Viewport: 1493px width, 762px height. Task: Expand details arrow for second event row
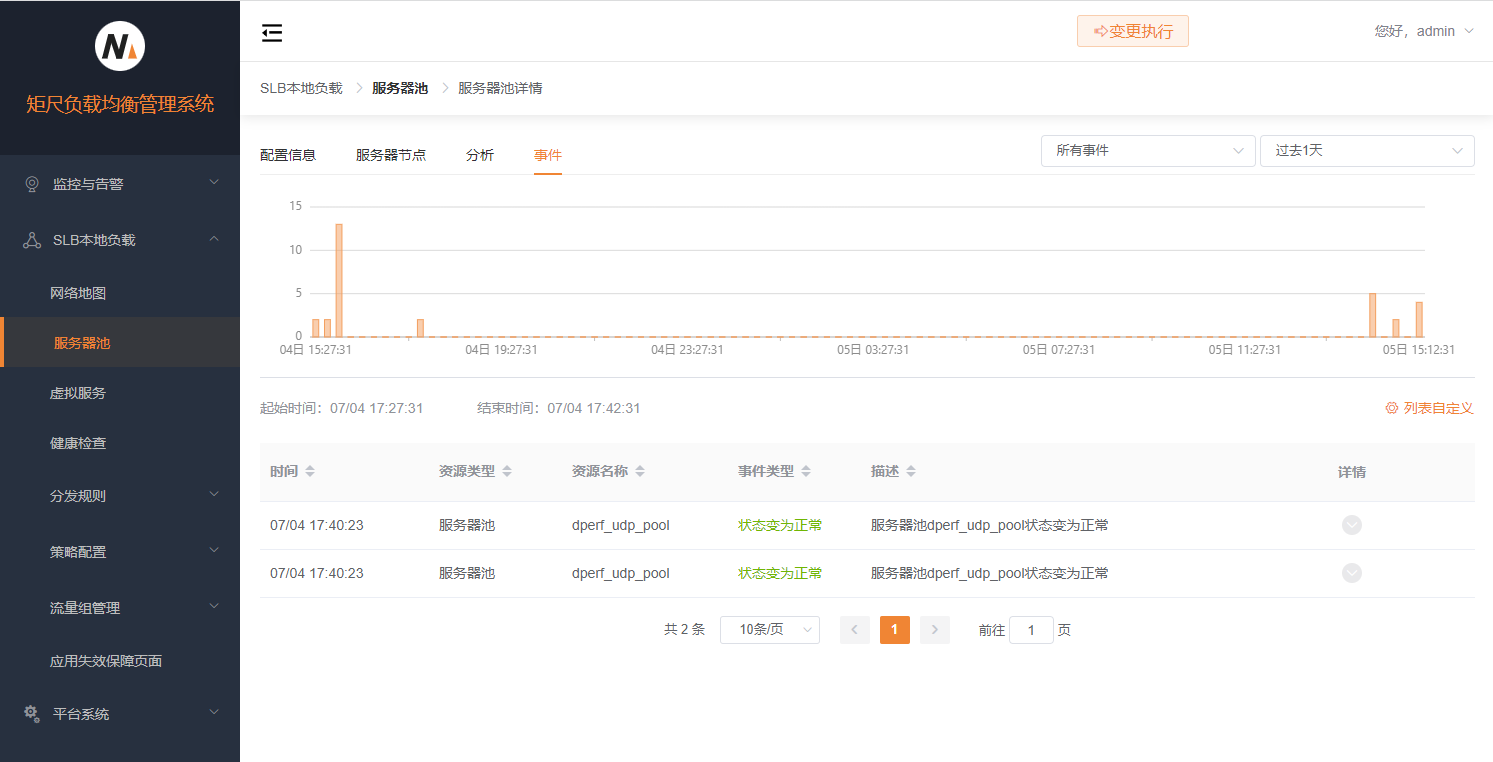tap(1351, 573)
